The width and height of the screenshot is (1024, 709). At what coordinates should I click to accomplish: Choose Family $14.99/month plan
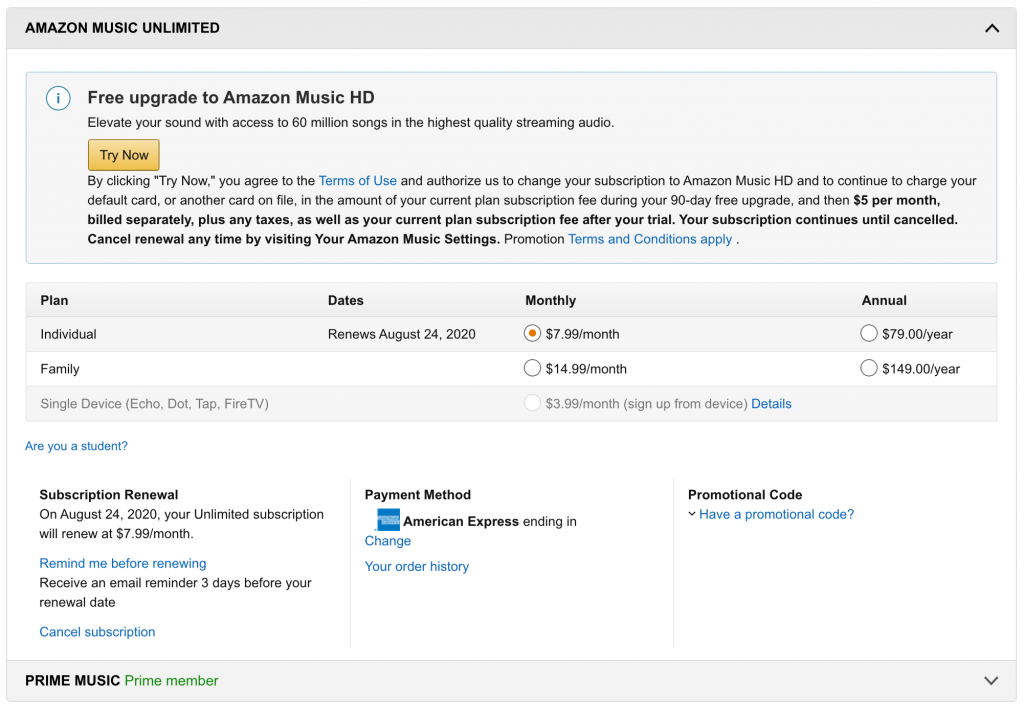coord(532,368)
